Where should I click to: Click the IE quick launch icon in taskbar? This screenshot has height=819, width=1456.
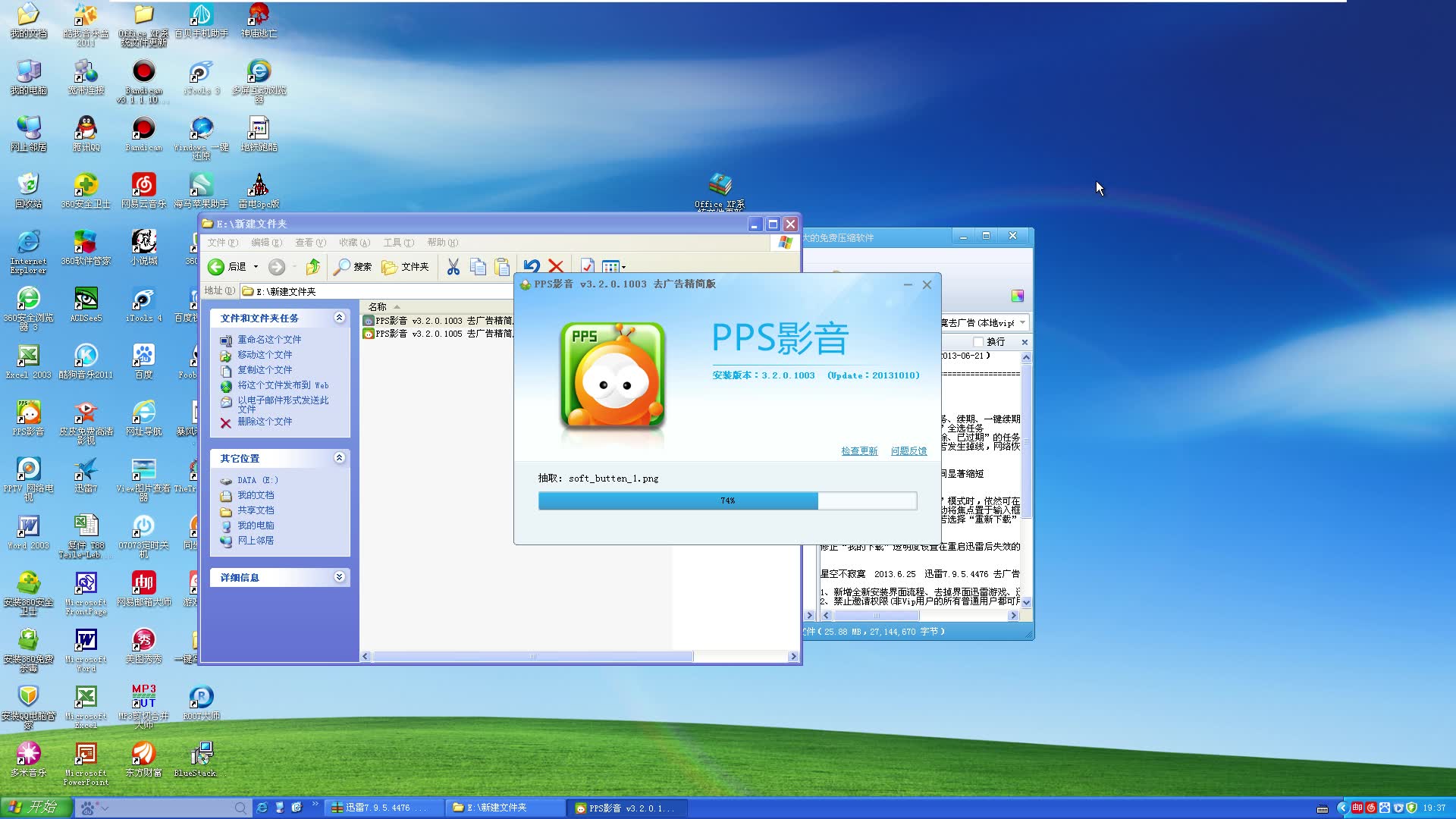262,808
